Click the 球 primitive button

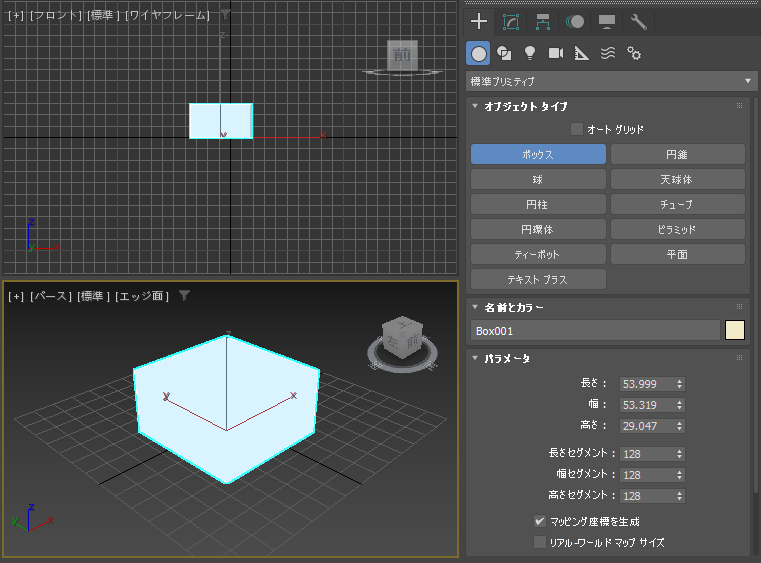point(538,180)
